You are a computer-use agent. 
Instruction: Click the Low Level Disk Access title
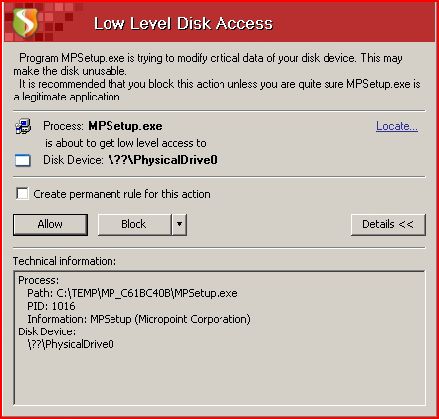click(x=183, y=23)
